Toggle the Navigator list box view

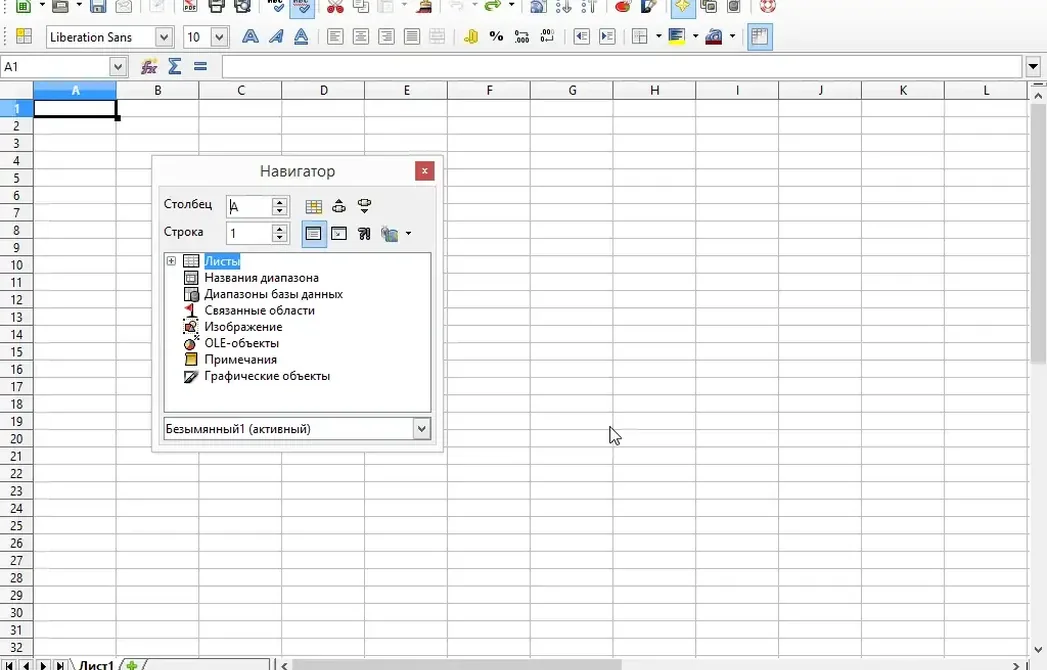[339, 234]
